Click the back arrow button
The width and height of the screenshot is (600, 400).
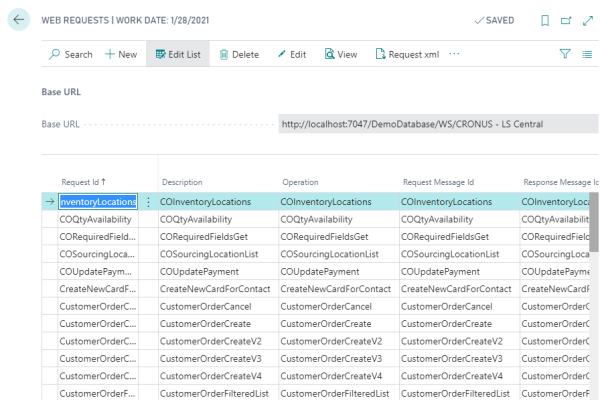pyautogui.click(x=18, y=20)
